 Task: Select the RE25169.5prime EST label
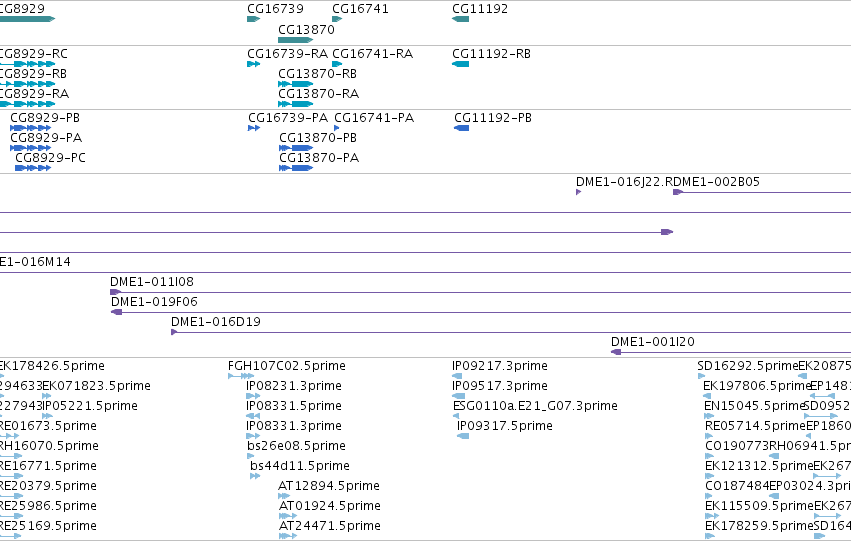pos(48,526)
